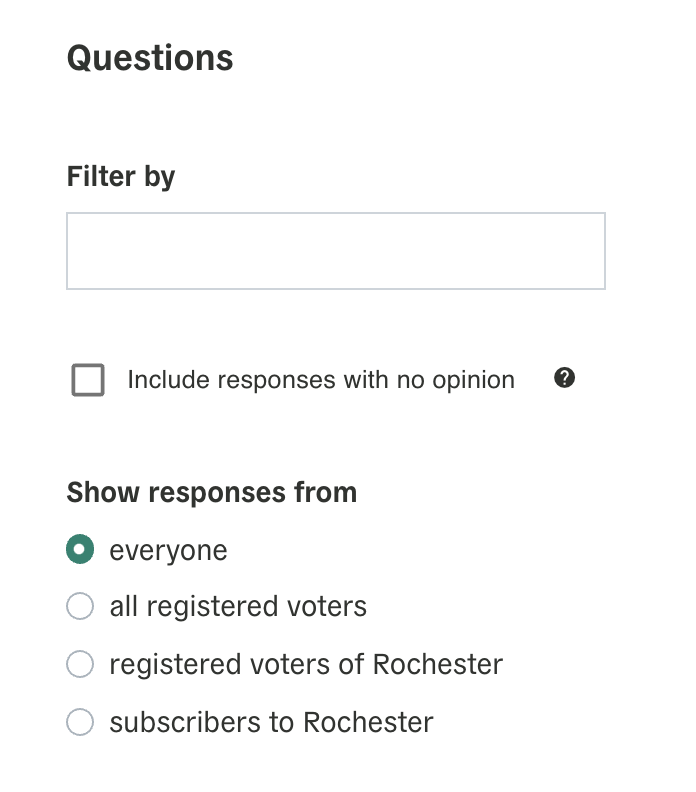
Task: Focus the Filter by text input
Action: point(336,251)
